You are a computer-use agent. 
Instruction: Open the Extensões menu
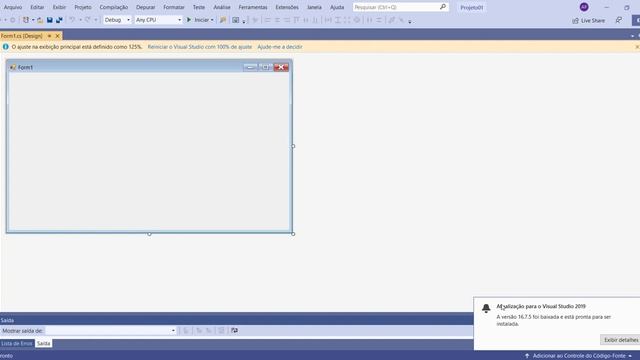click(x=287, y=7)
